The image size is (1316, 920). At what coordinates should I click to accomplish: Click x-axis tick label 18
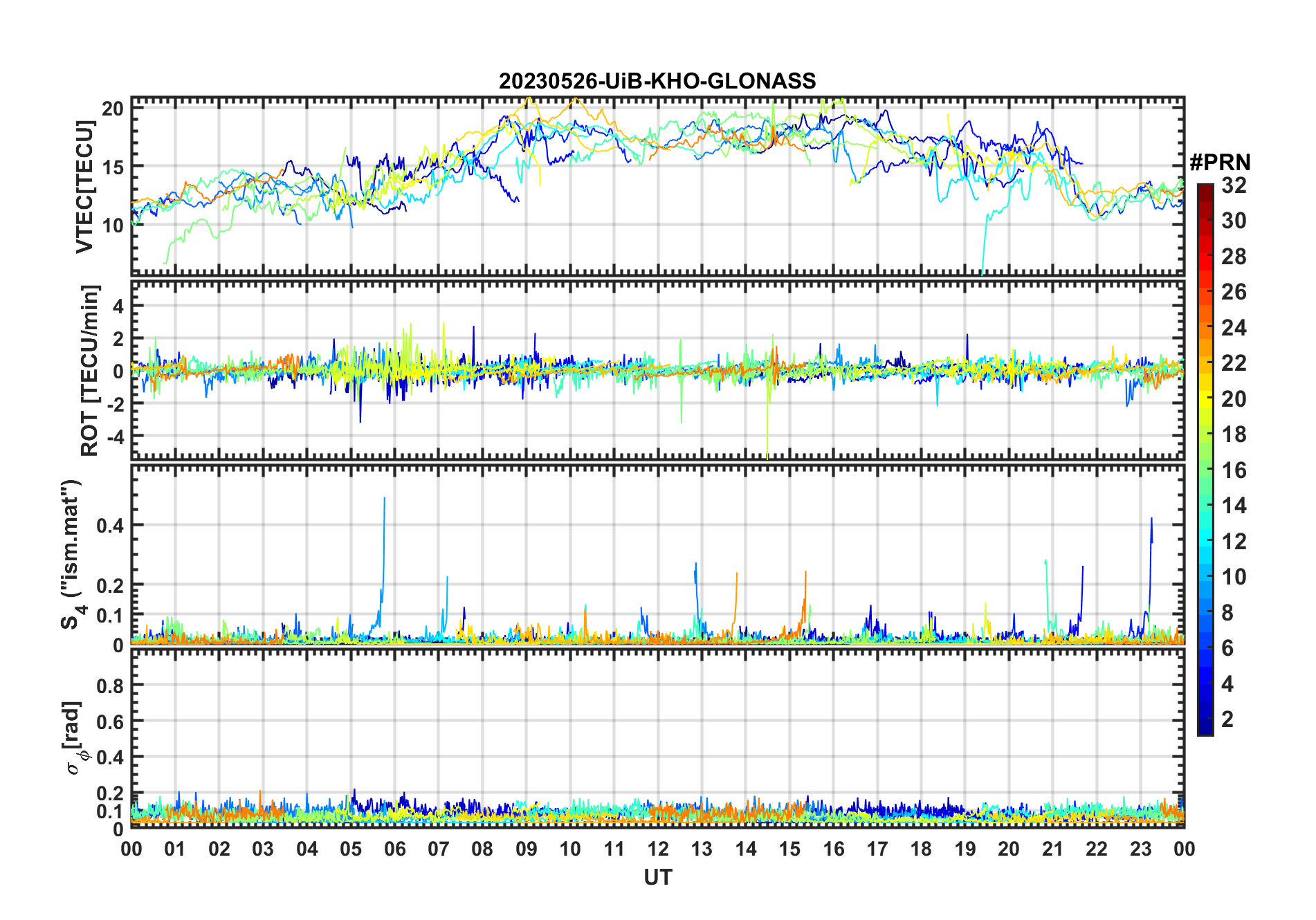pos(921,849)
